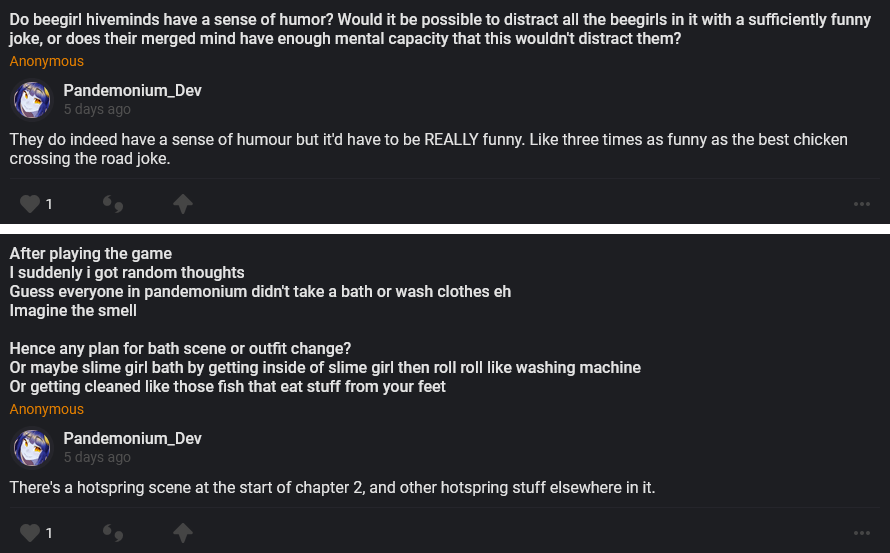890x553 pixels.
Task: Click the beegirl hivemind question text
Action: [440, 30]
